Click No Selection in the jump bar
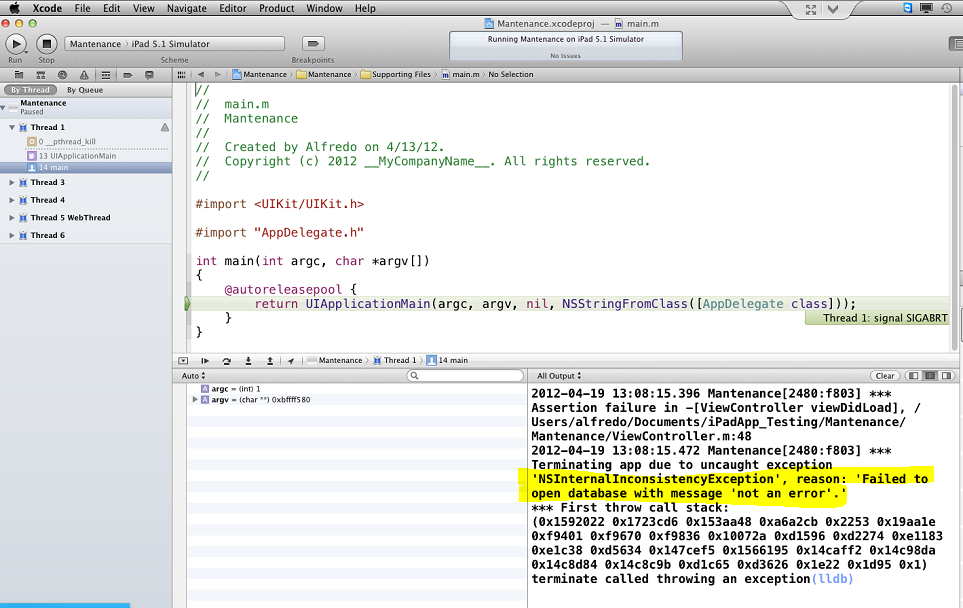Viewport: 963px width, 608px height. 511,74
